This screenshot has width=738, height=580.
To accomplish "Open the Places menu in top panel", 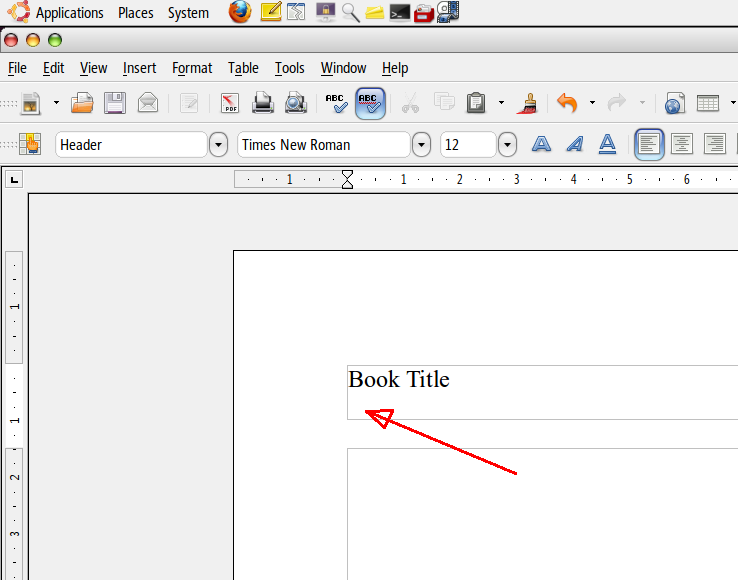I will [135, 13].
